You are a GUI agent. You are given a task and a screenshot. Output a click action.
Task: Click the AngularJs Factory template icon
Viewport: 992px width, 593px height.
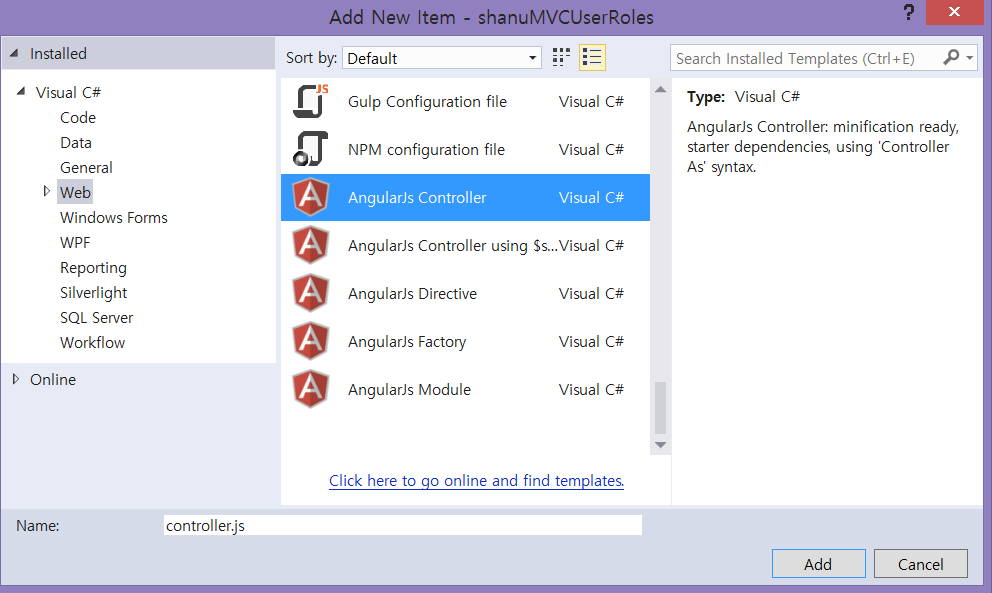[311, 341]
